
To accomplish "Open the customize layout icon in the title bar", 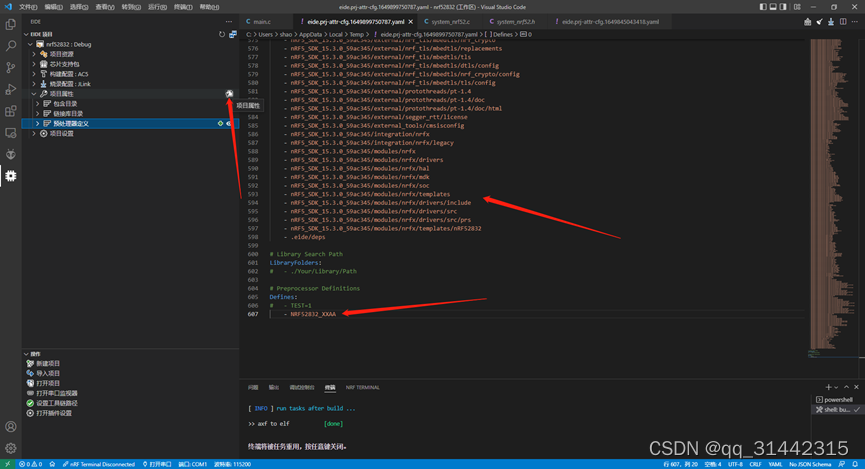I will pos(797,7).
